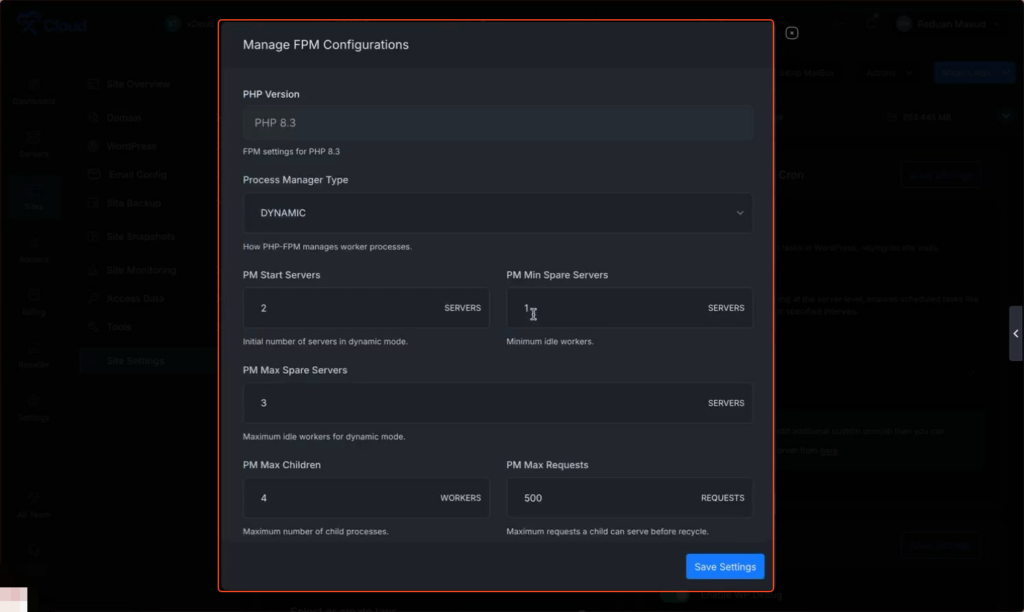
Task: Open the Process Manager Type dropdown
Action: point(497,213)
